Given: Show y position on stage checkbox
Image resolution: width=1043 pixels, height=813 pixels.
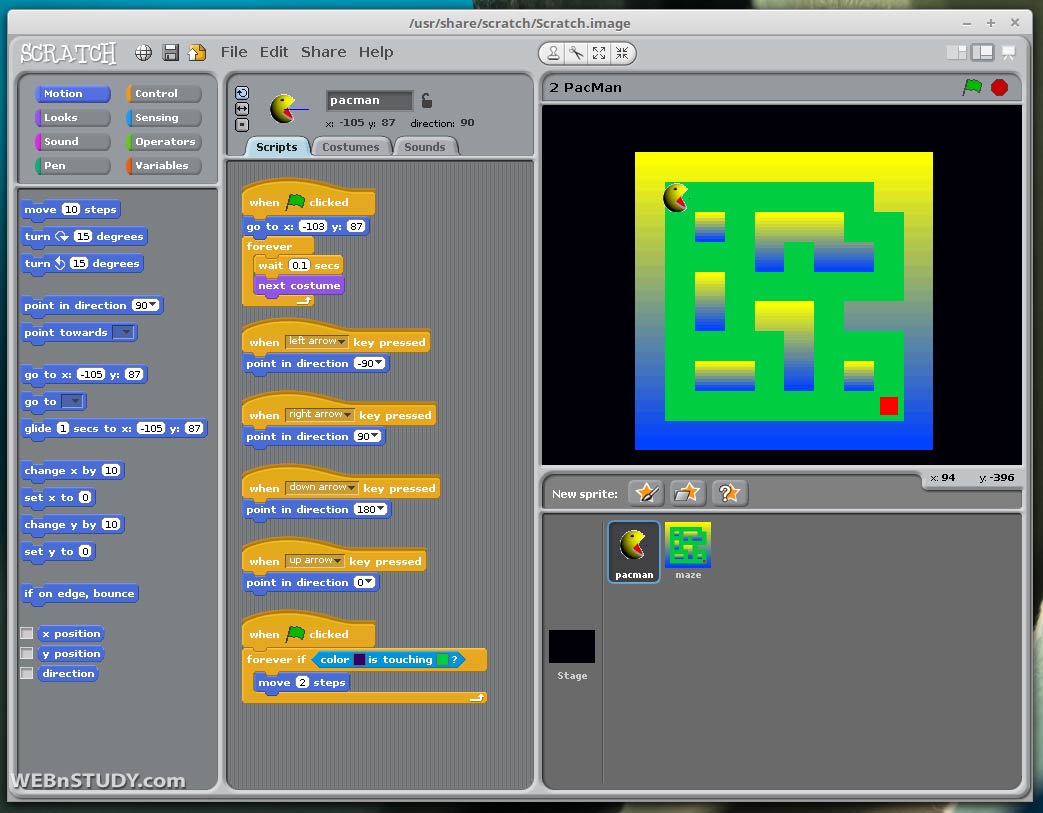Looking at the screenshot, I should pyautogui.click(x=27, y=653).
